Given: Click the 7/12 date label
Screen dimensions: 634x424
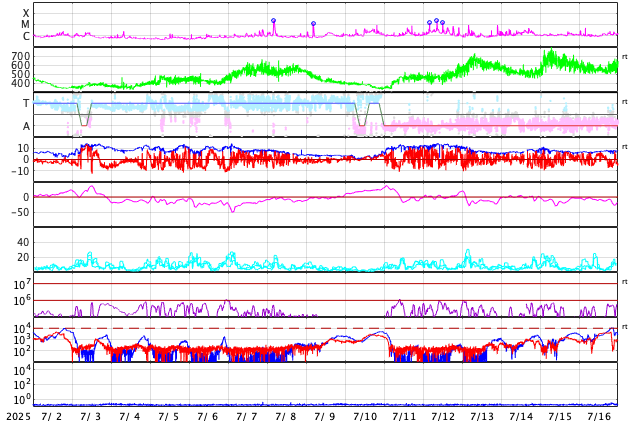Looking at the screenshot, I should (443, 416).
